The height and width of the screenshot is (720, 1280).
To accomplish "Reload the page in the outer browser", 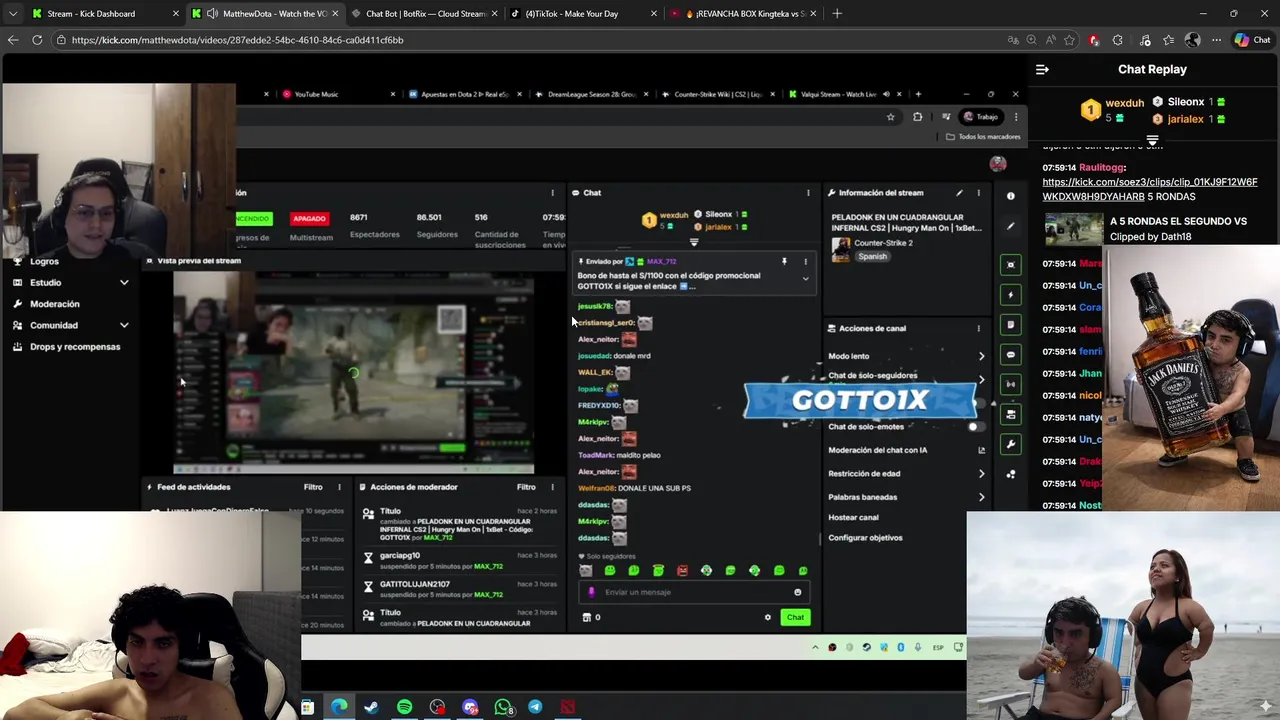I will coord(37,40).
